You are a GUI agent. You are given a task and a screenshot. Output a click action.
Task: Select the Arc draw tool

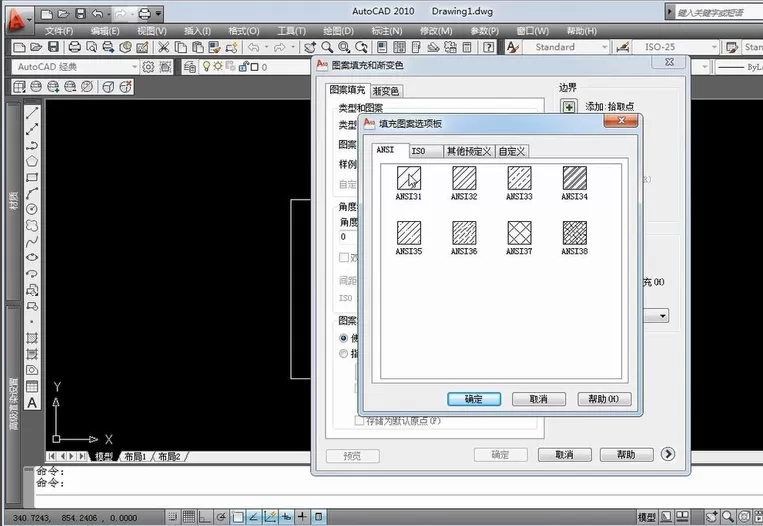point(32,193)
